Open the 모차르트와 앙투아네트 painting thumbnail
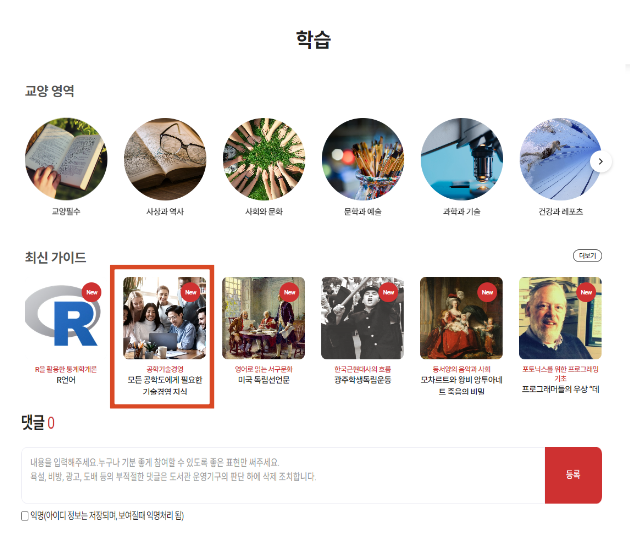This screenshot has width=630, height=550. 461,318
